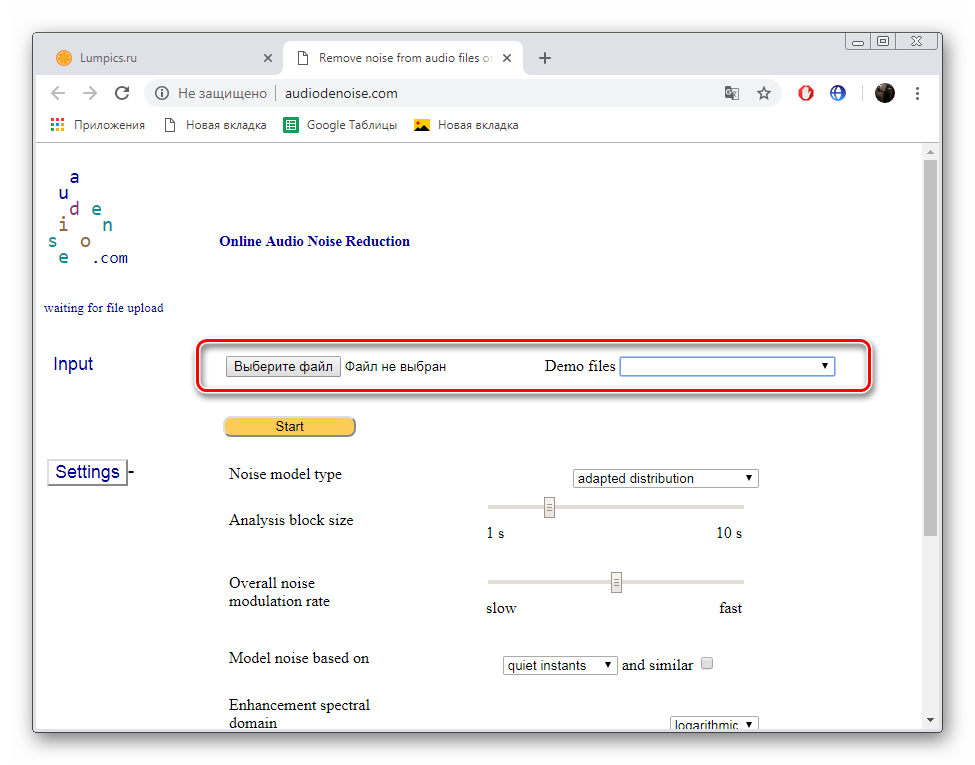Bookmark page with the star icon
Viewport: 975px width, 765px height.
pyautogui.click(x=764, y=93)
